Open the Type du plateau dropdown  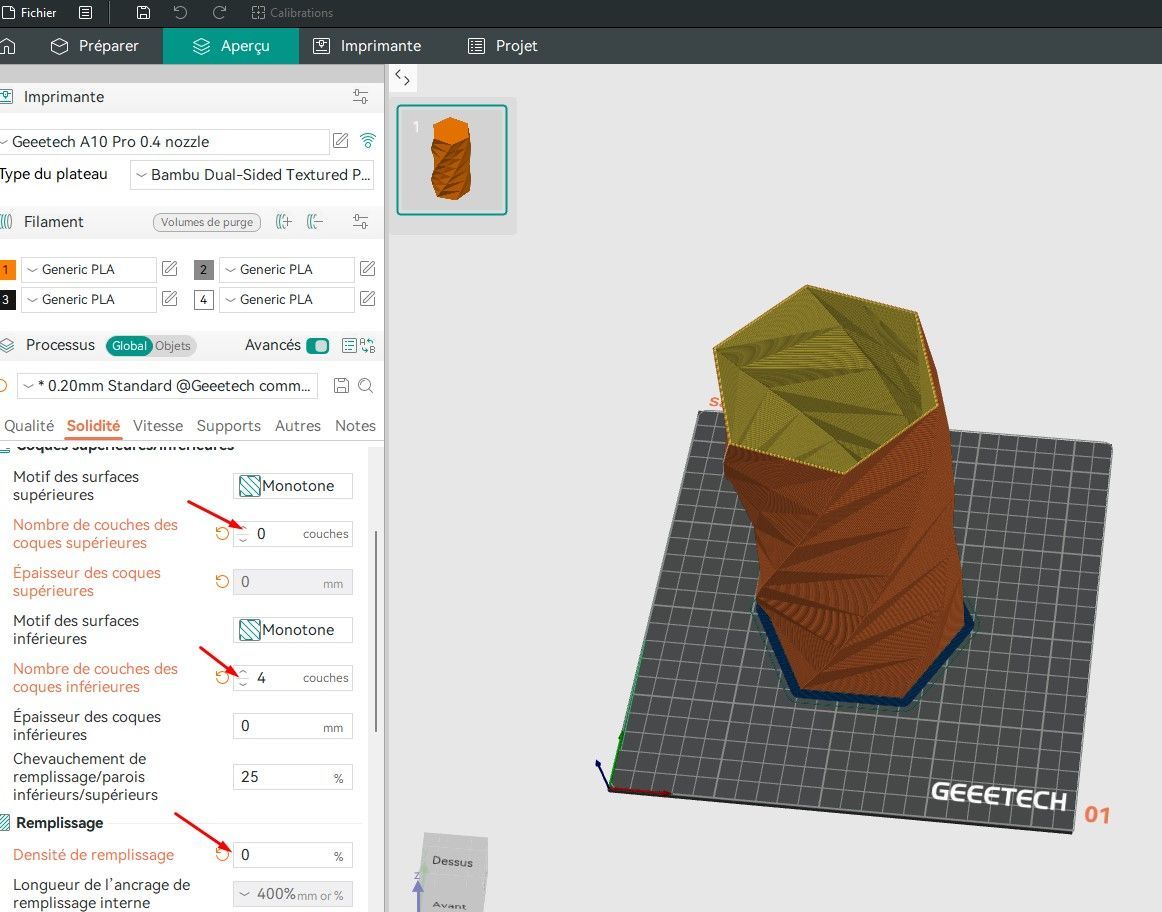point(252,175)
